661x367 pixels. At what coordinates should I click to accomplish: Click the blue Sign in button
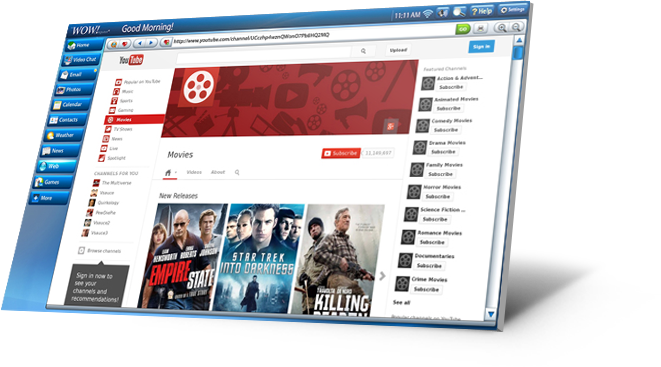click(481, 47)
